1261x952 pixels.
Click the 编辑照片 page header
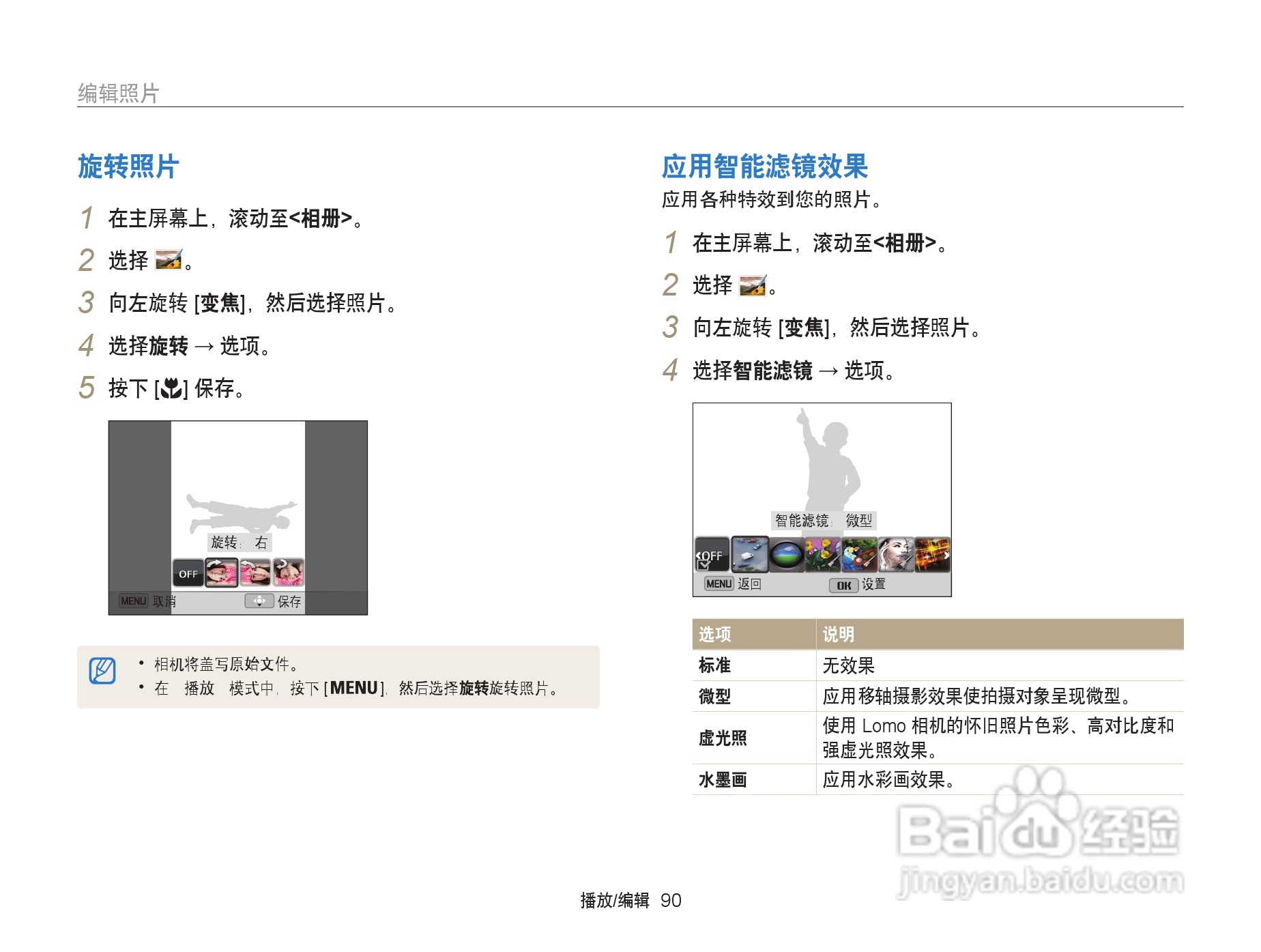tap(118, 93)
